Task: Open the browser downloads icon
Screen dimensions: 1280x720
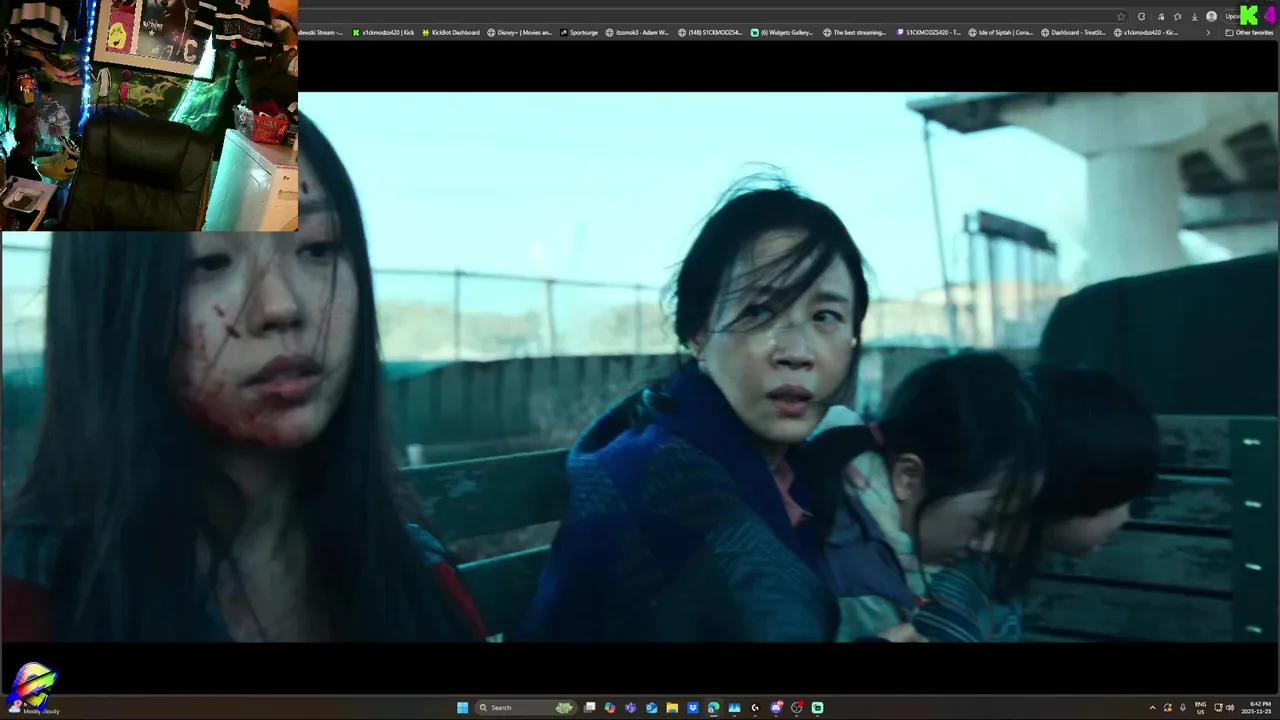Action: (x=1195, y=17)
